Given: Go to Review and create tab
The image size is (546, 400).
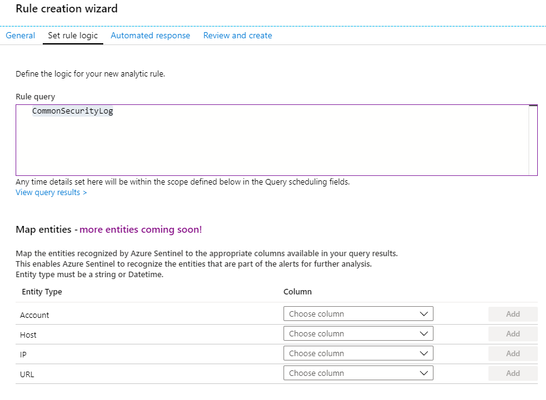Looking at the screenshot, I should pyautogui.click(x=237, y=36).
